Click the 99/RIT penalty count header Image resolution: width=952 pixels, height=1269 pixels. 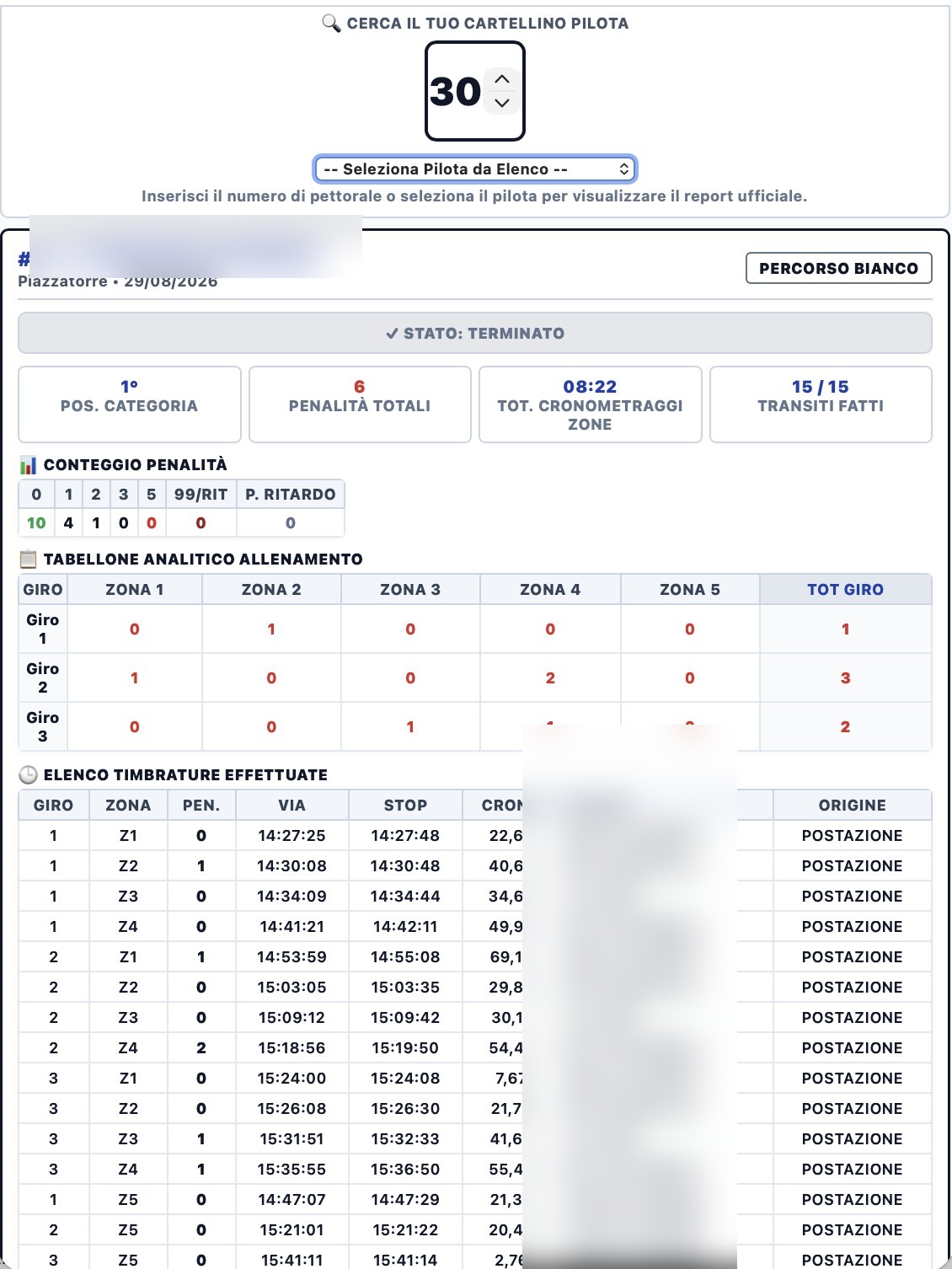coord(201,495)
